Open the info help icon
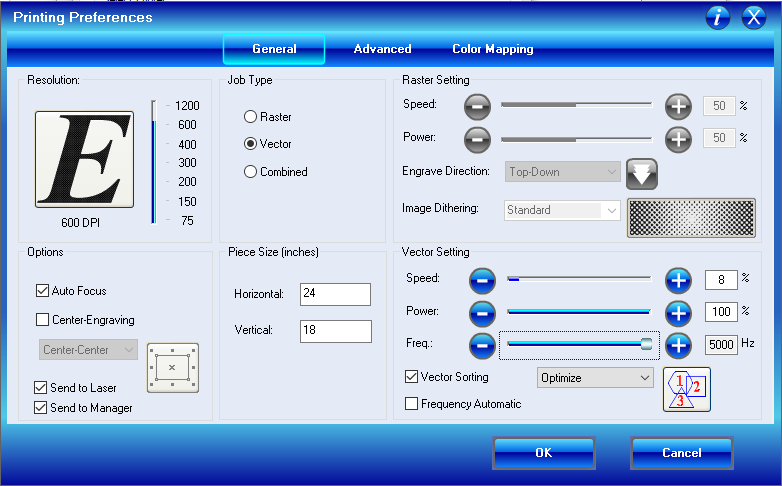Screen dimensions: 782x486 pos(718,18)
